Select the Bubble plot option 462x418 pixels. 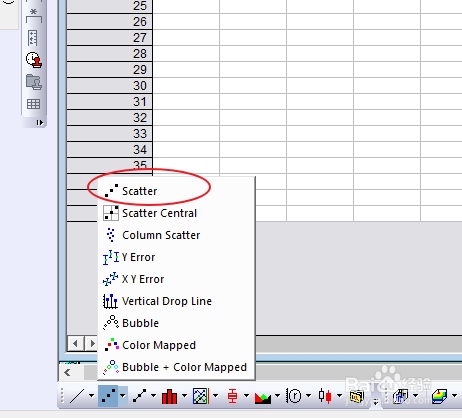click(x=176, y=323)
